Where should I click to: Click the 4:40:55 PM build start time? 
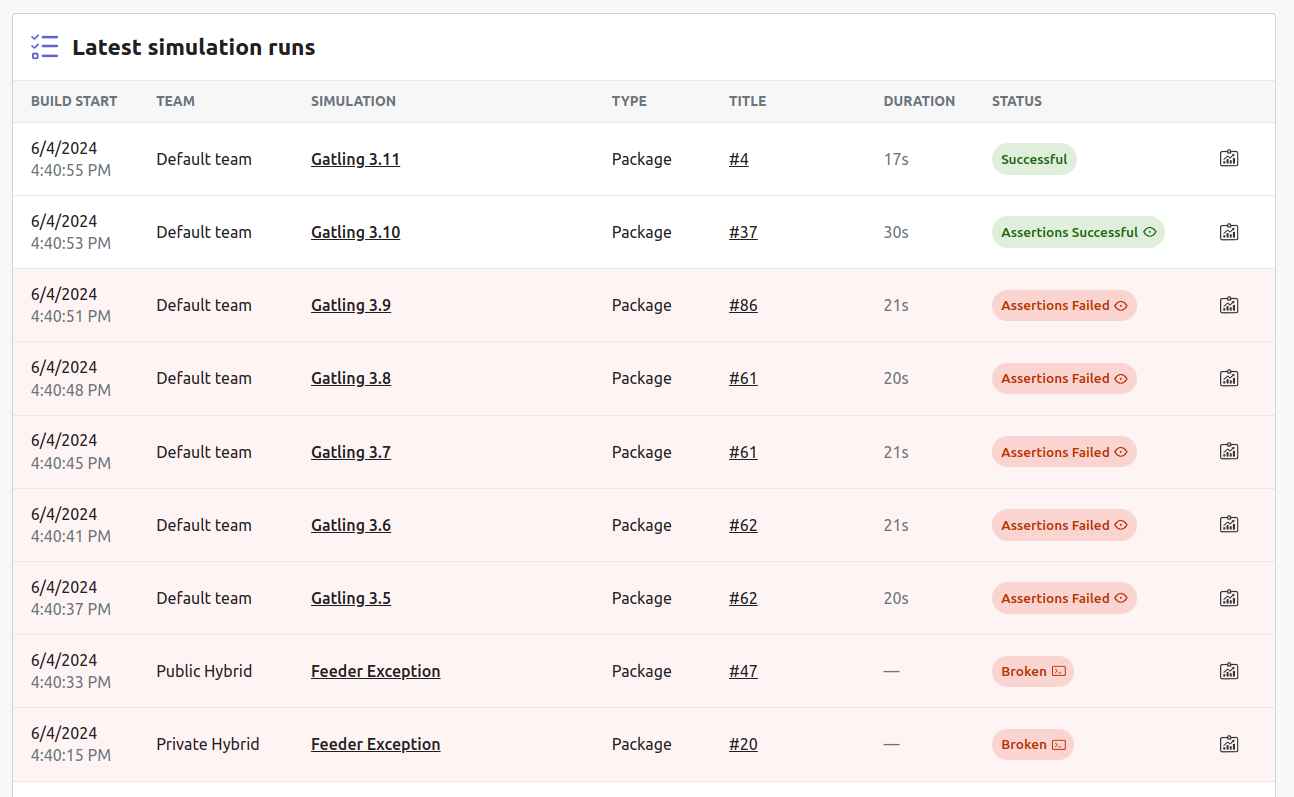[71, 170]
